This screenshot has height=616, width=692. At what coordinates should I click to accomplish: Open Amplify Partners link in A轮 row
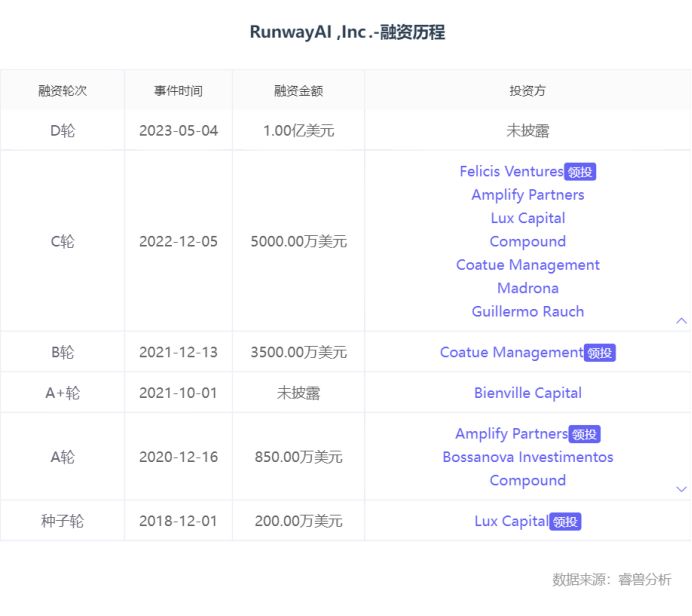point(511,434)
